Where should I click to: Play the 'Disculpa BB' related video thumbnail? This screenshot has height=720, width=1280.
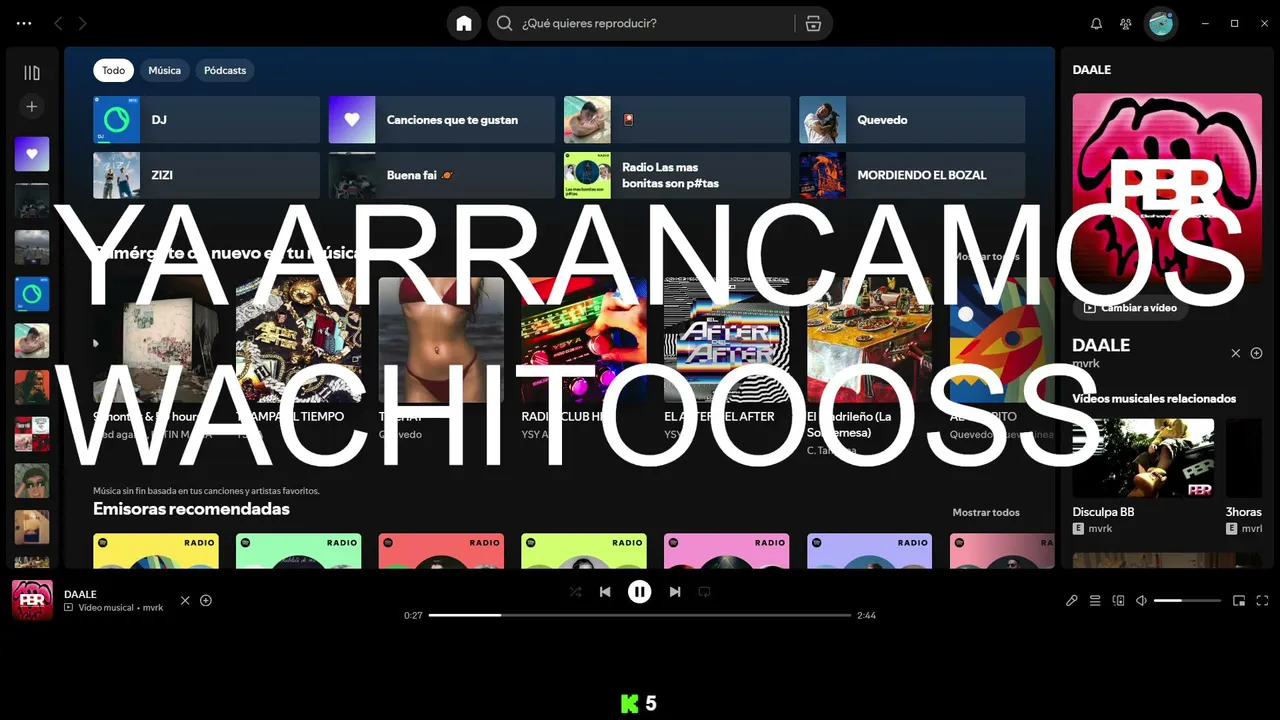[1143, 458]
